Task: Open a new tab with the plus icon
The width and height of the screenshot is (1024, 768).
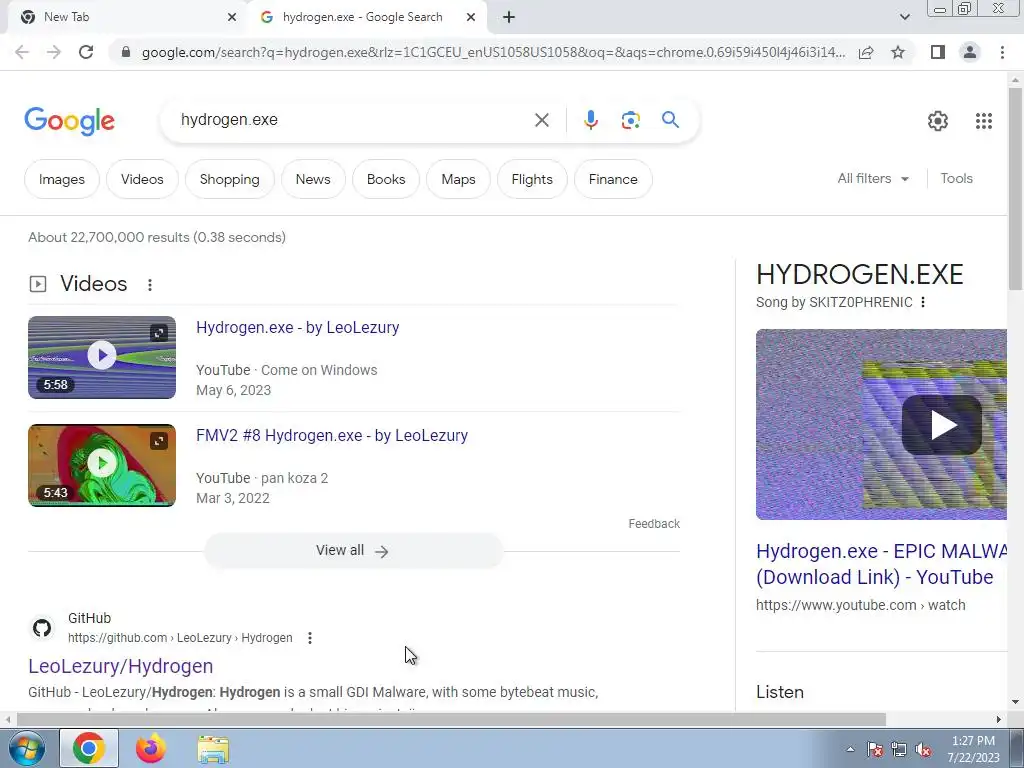Action: click(509, 18)
